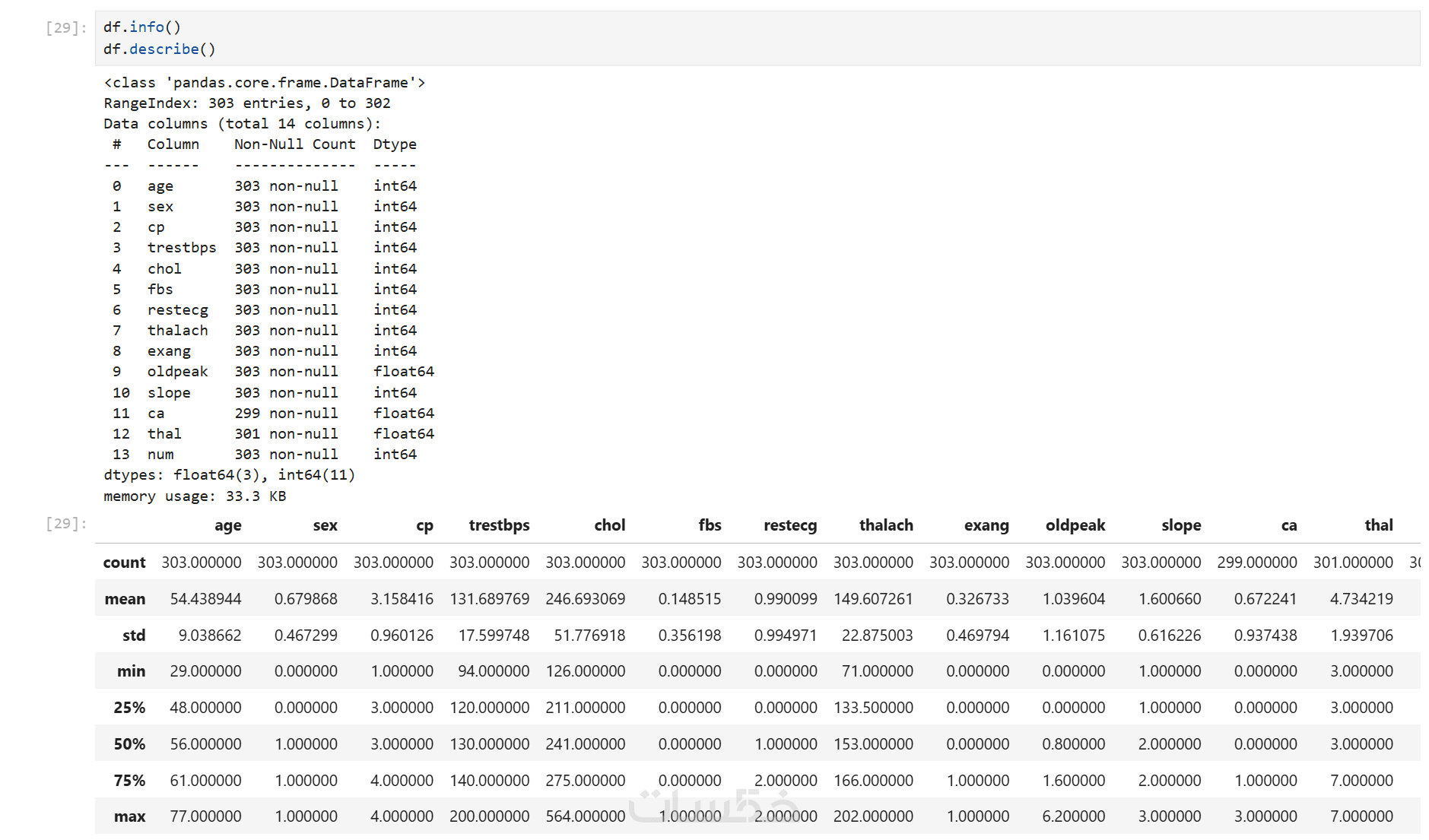
Task: Click the 'std' row label
Action: pyautogui.click(x=134, y=636)
